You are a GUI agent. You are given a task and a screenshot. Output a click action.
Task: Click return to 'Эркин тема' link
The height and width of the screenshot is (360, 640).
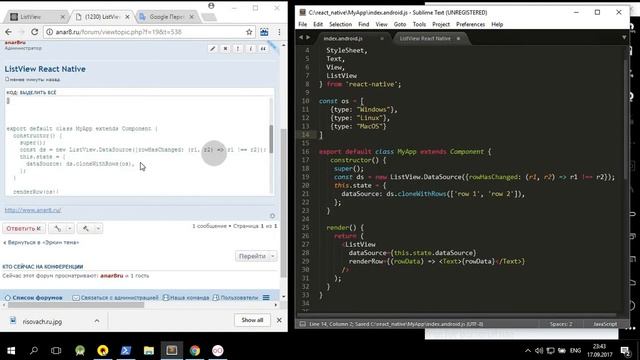41,242
